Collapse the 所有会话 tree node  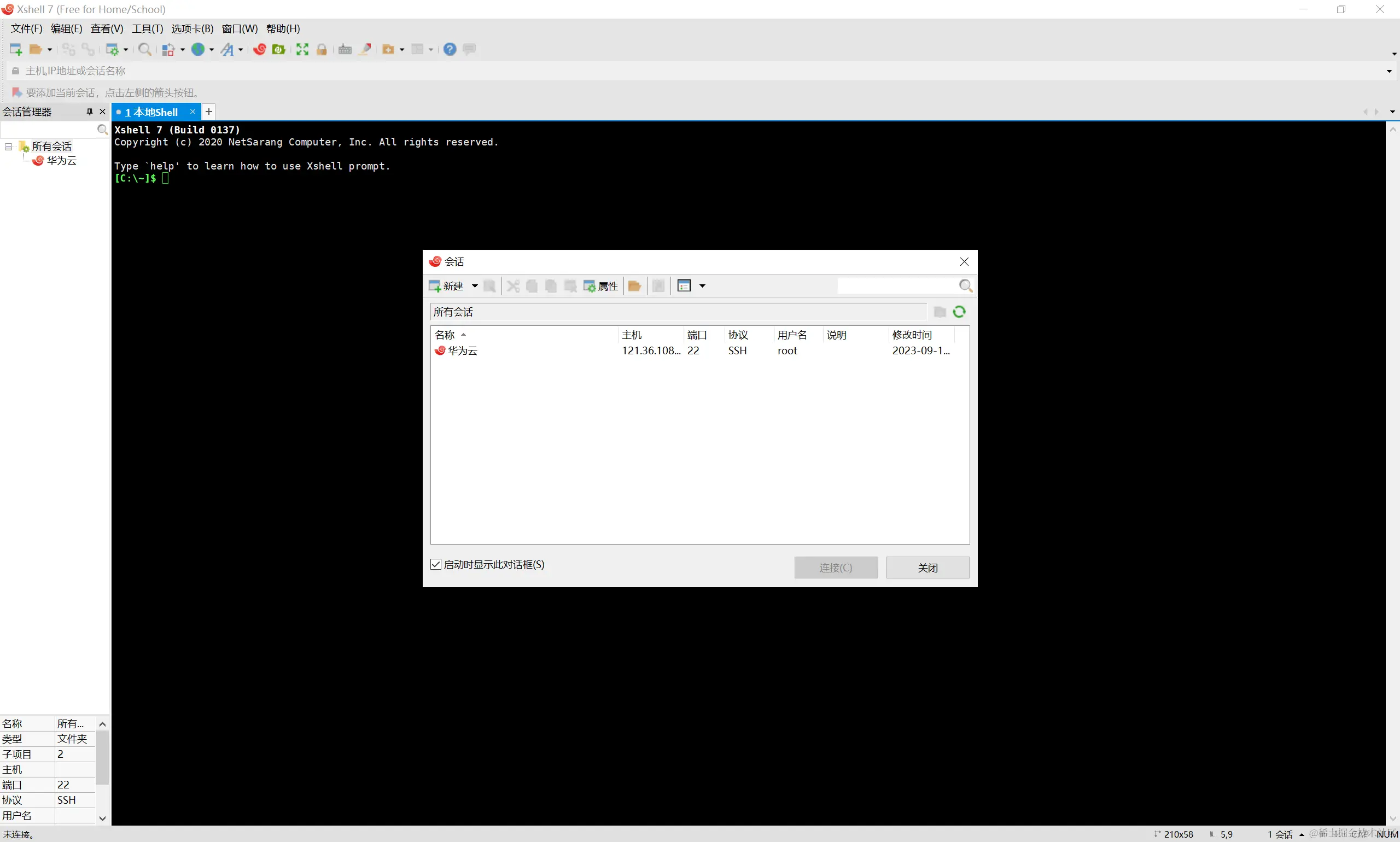9,147
